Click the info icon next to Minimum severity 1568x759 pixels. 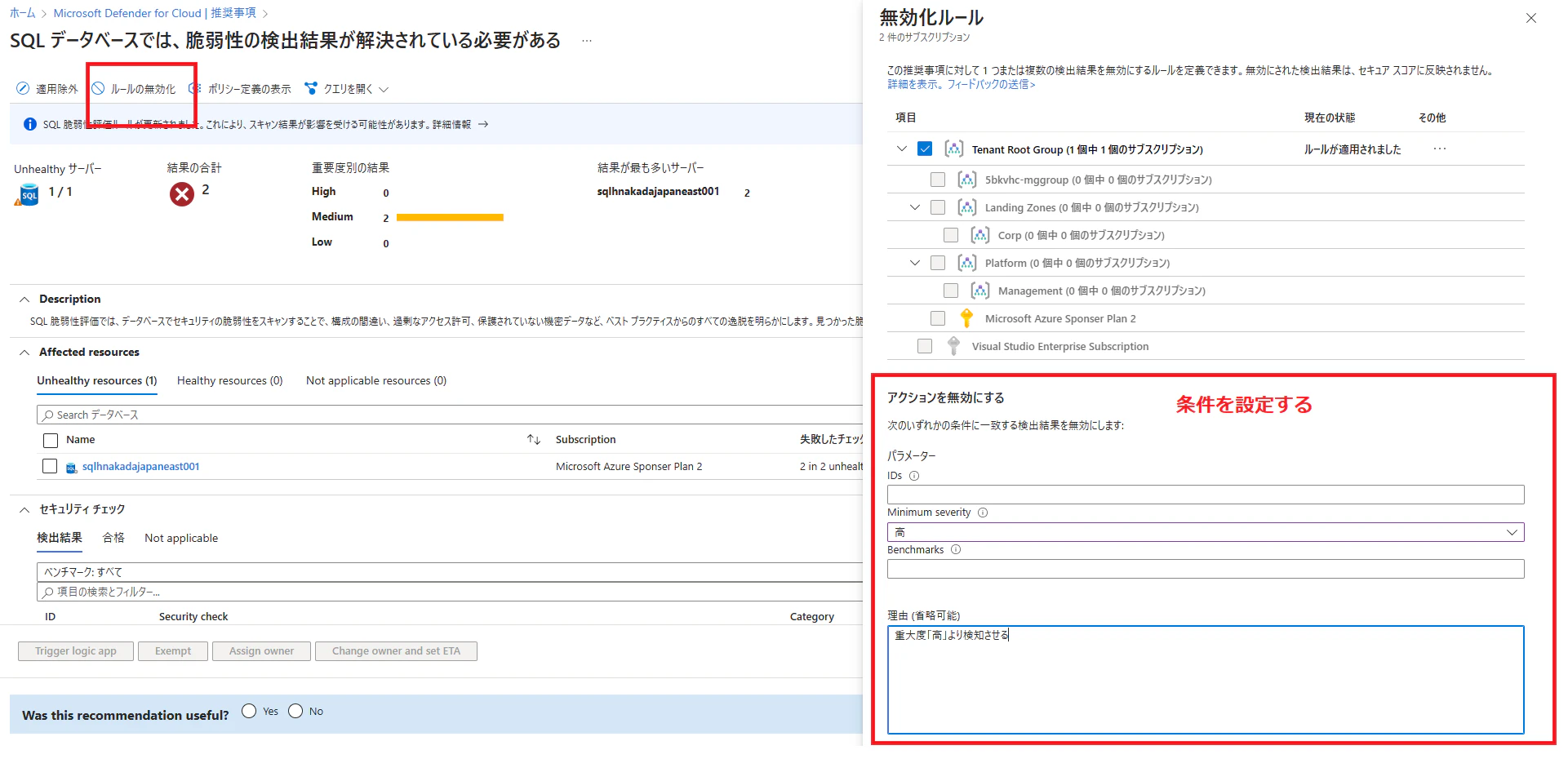click(983, 513)
